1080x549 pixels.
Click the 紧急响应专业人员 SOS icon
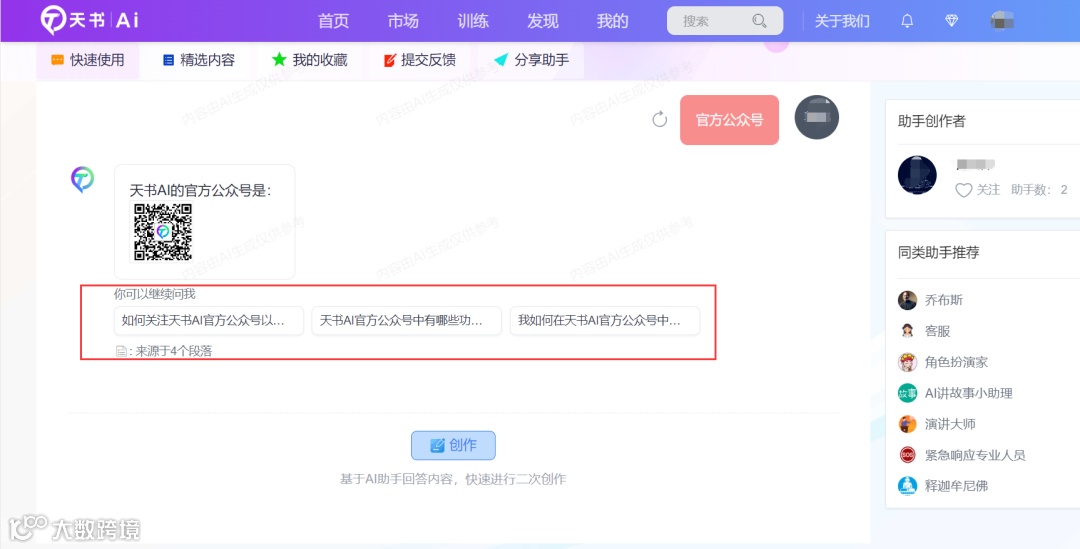(x=908, y=455)
